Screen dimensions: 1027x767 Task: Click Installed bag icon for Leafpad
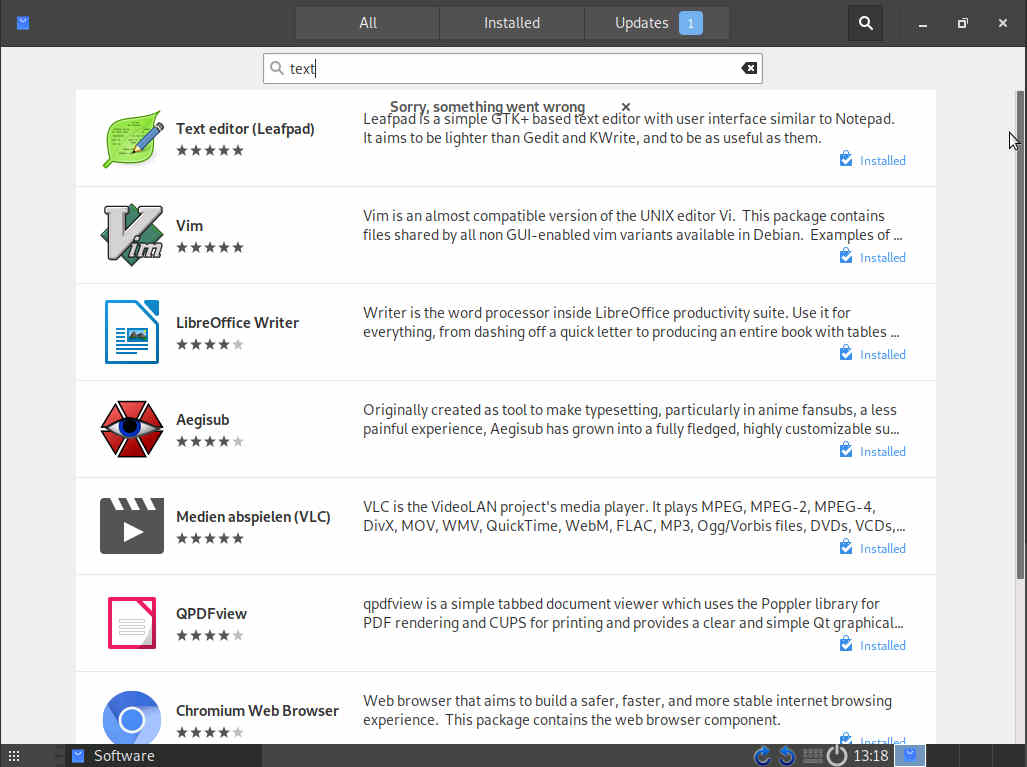[846, 159]
